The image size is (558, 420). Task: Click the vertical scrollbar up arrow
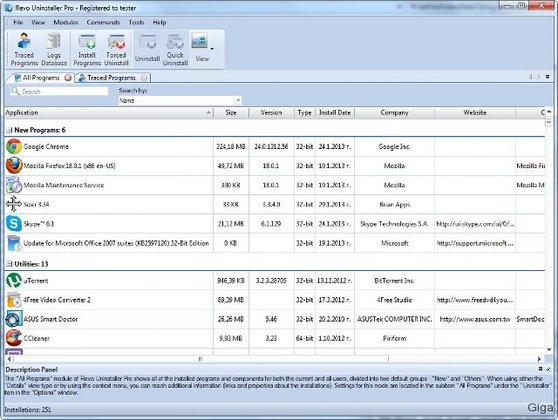coord(549,112)
